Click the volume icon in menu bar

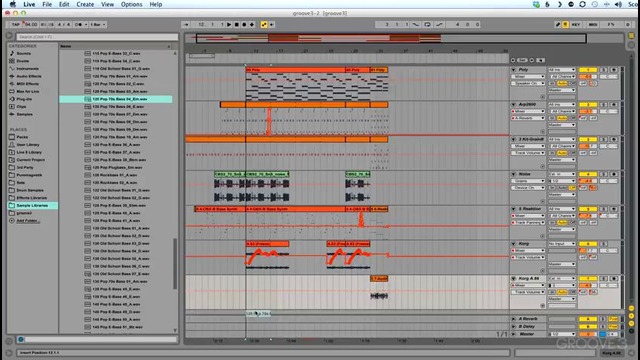(x=618, y=4)
